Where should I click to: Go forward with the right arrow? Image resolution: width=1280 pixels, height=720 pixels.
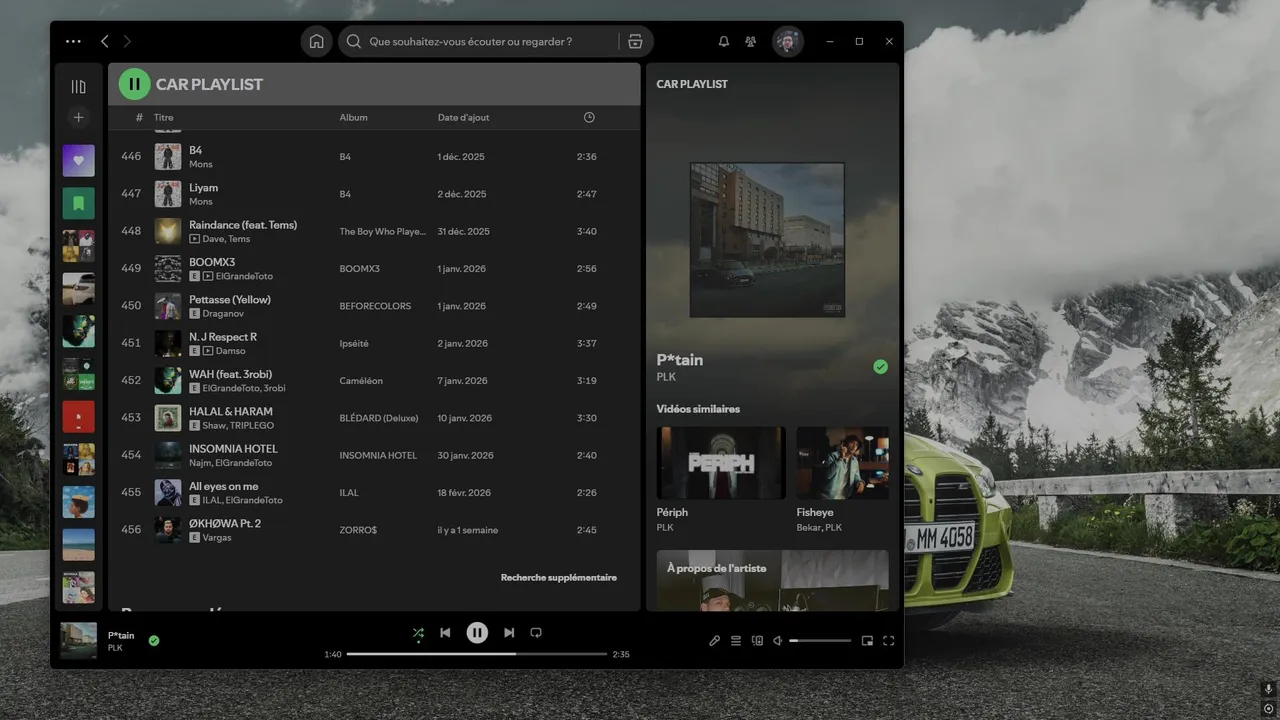tap(127, 41)
